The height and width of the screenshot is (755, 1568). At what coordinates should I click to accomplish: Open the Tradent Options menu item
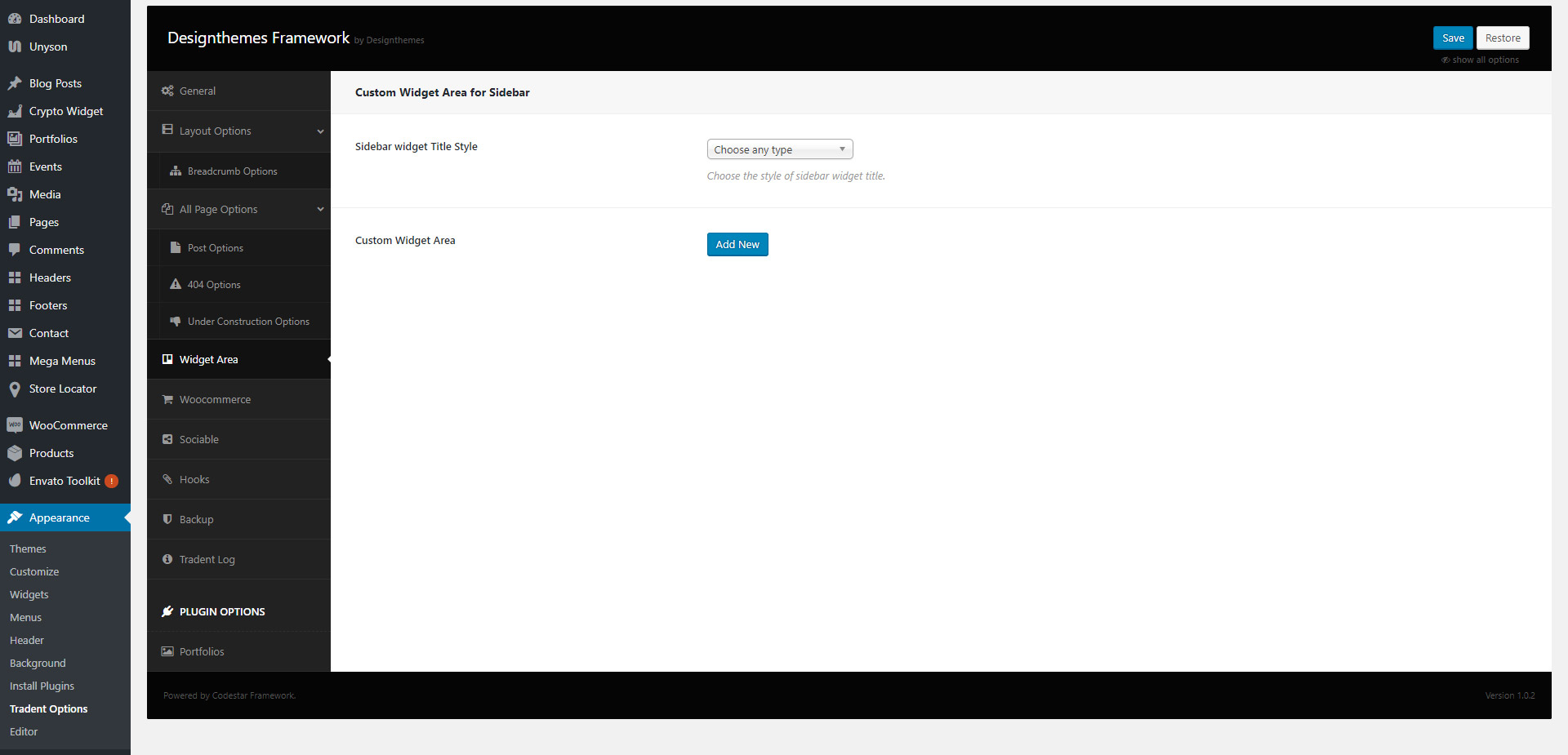[48, 708]
